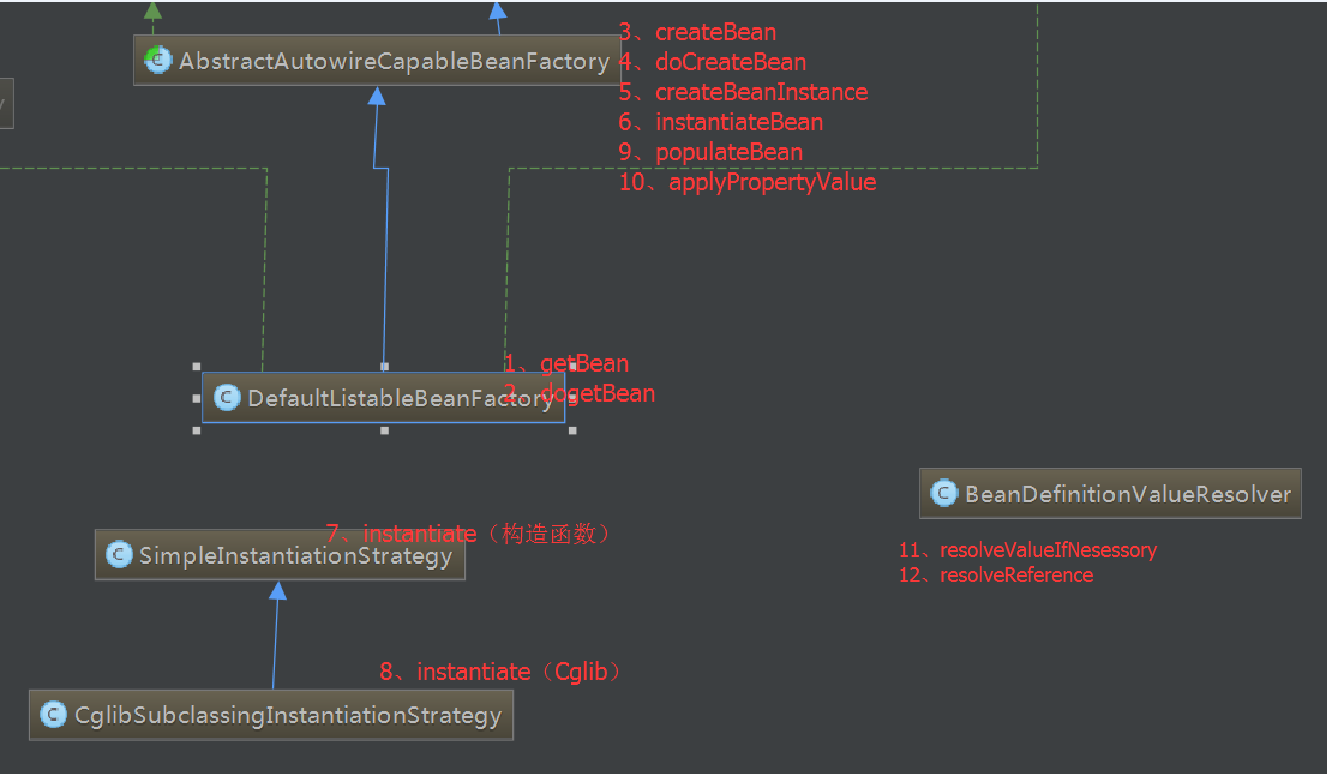Viewport: 1327px width, 774px height.
Task: Click the doCreateBean annotation text
Action: [x=730, y=62]
